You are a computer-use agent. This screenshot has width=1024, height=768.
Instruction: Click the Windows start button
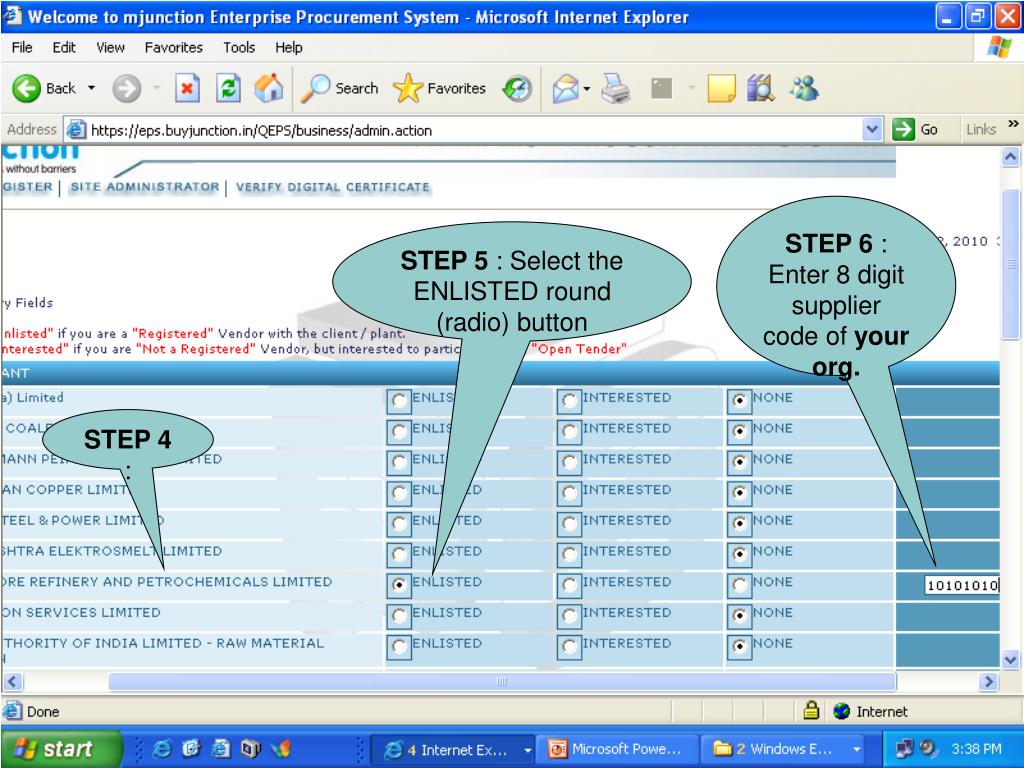[61, 748]
